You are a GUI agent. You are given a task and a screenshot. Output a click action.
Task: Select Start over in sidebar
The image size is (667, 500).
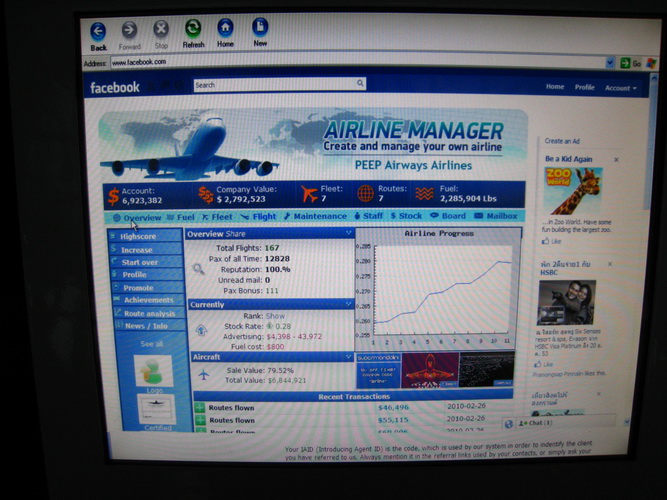[145, 262]
